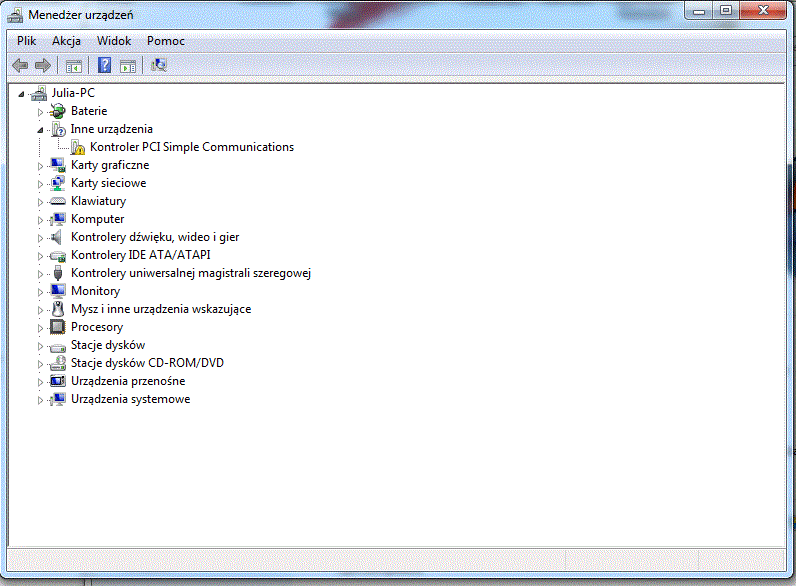Collapse the Julia-PC root node

[x=21, y=94]
